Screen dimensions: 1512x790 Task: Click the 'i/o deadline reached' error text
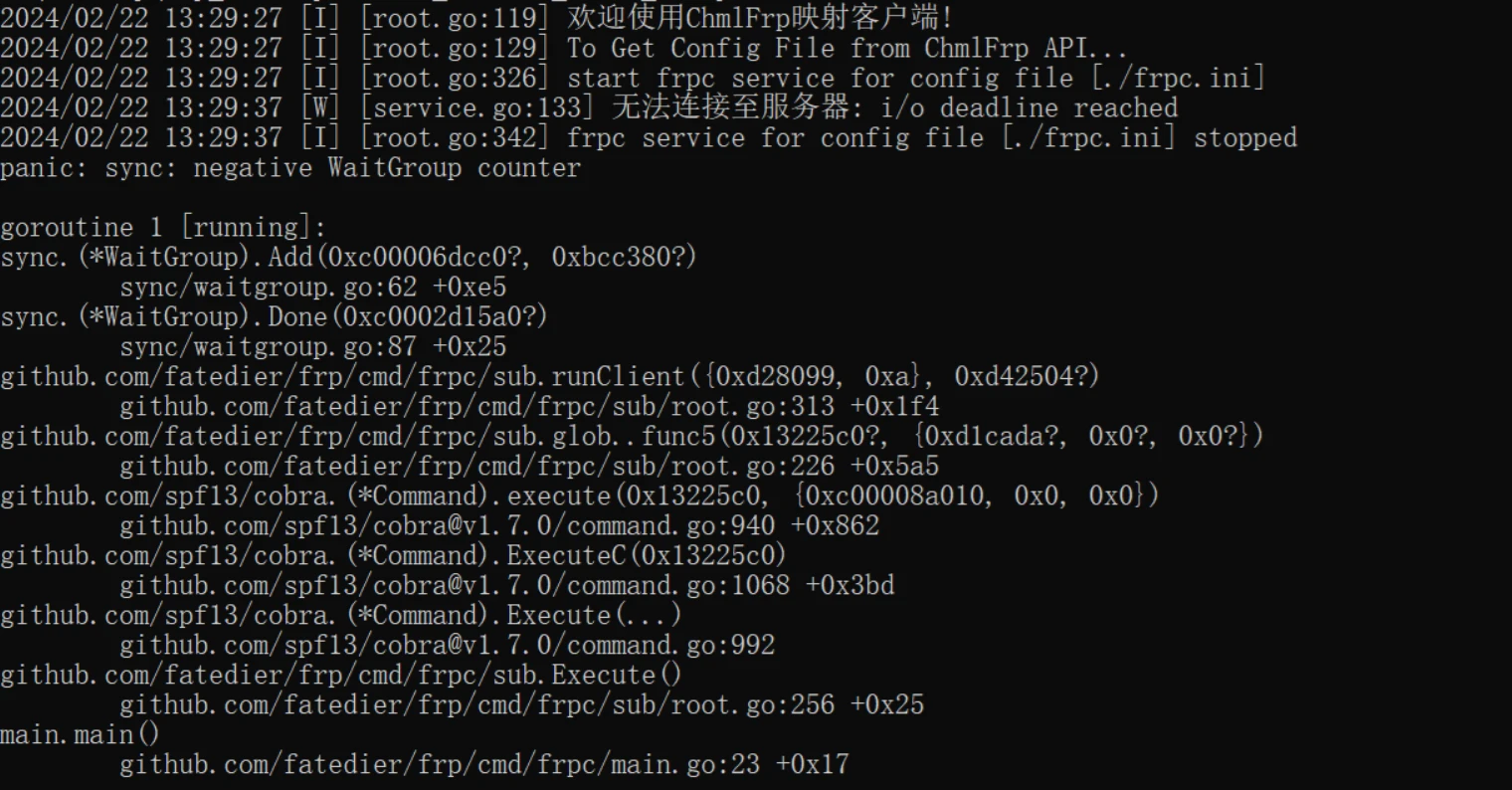pyautogui.click(x=1030, y=108)
